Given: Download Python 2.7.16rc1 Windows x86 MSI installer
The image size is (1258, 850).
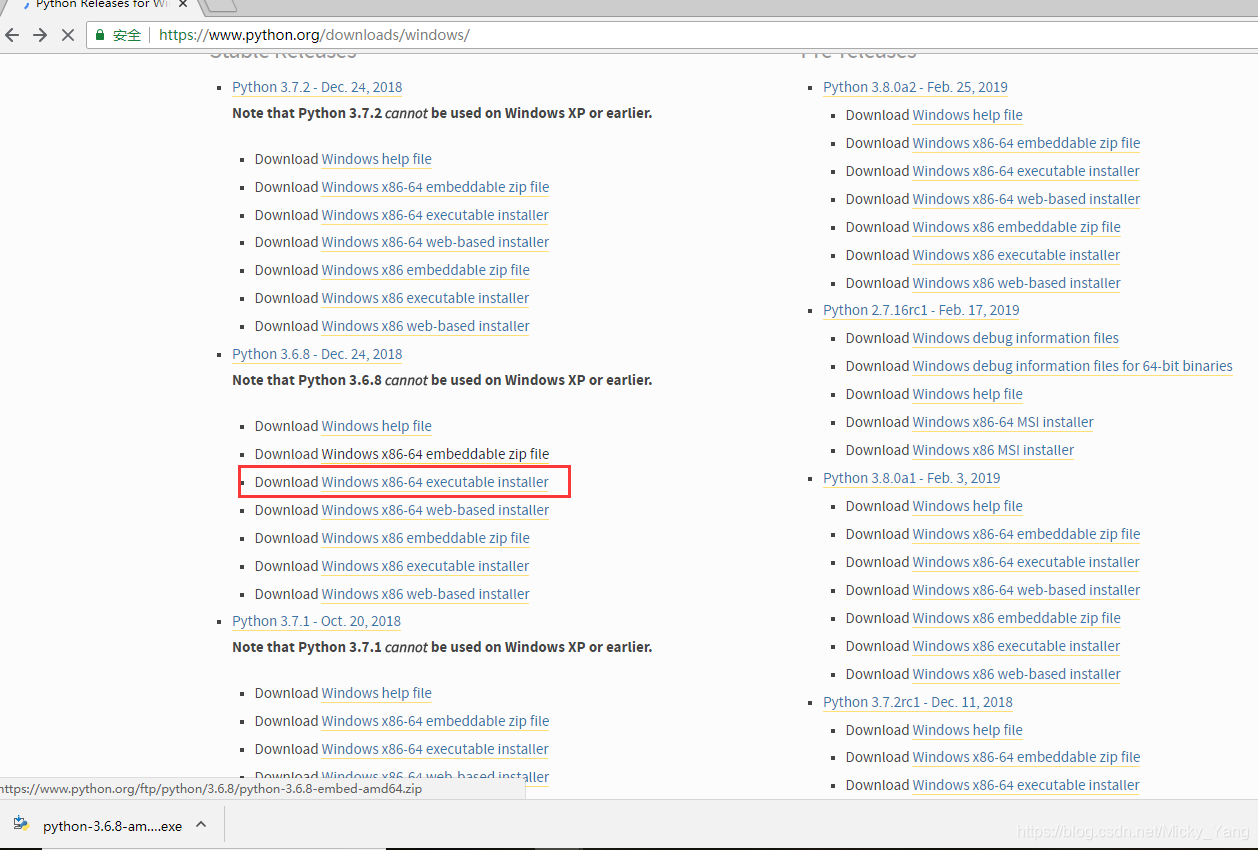Looking at the screenshot, I should pos(993,450).
